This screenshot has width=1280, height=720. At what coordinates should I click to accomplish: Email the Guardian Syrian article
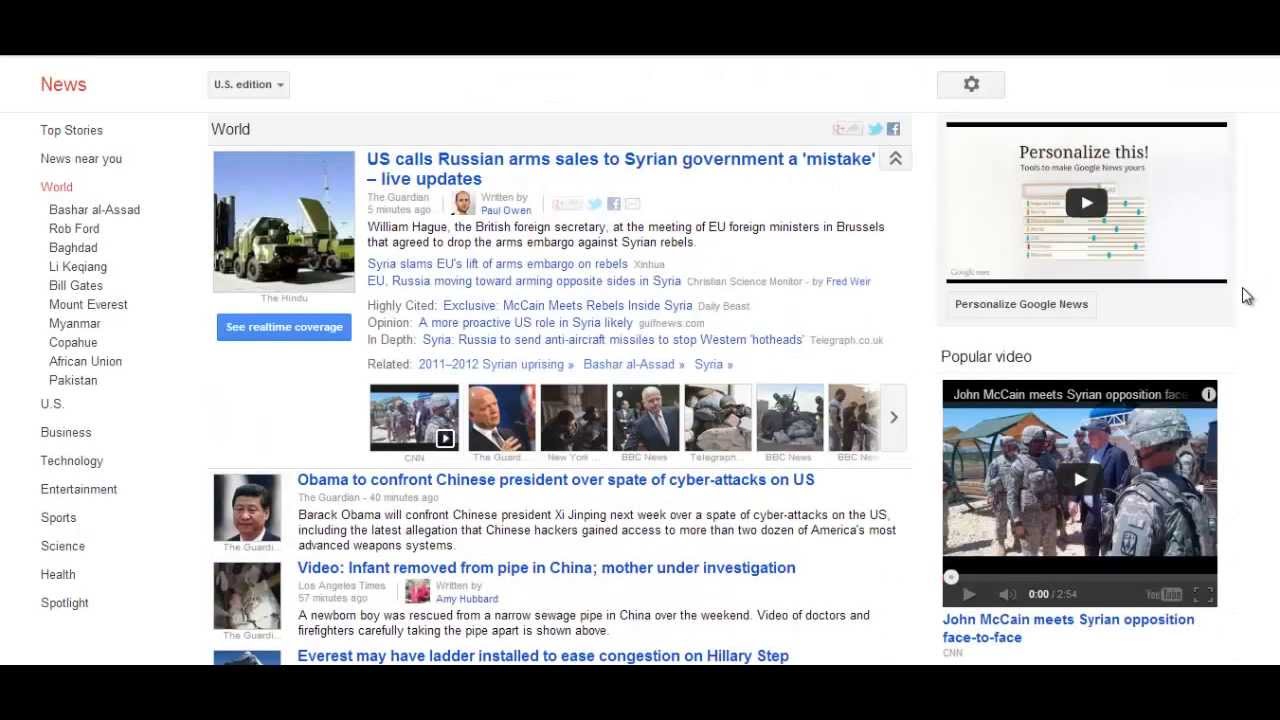(x=632, y=204)
